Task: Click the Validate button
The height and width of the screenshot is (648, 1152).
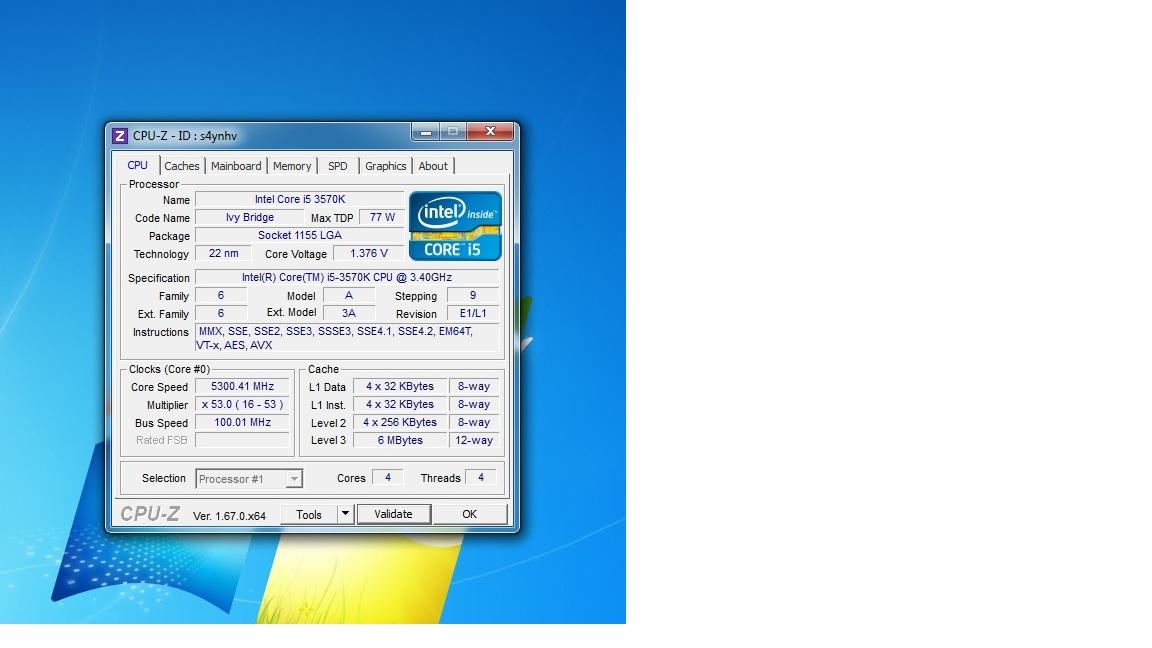Action: pos(394,514)
